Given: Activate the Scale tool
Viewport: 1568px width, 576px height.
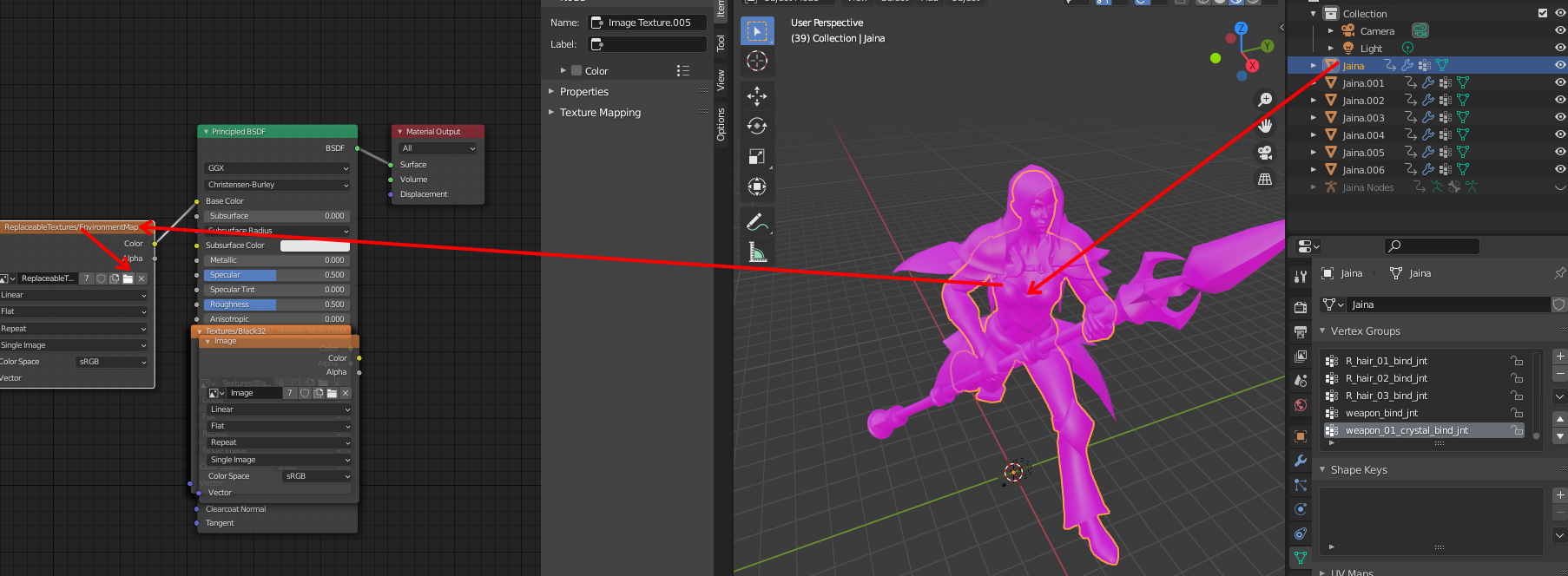Looking at the screenshot, I should [757, 156].
